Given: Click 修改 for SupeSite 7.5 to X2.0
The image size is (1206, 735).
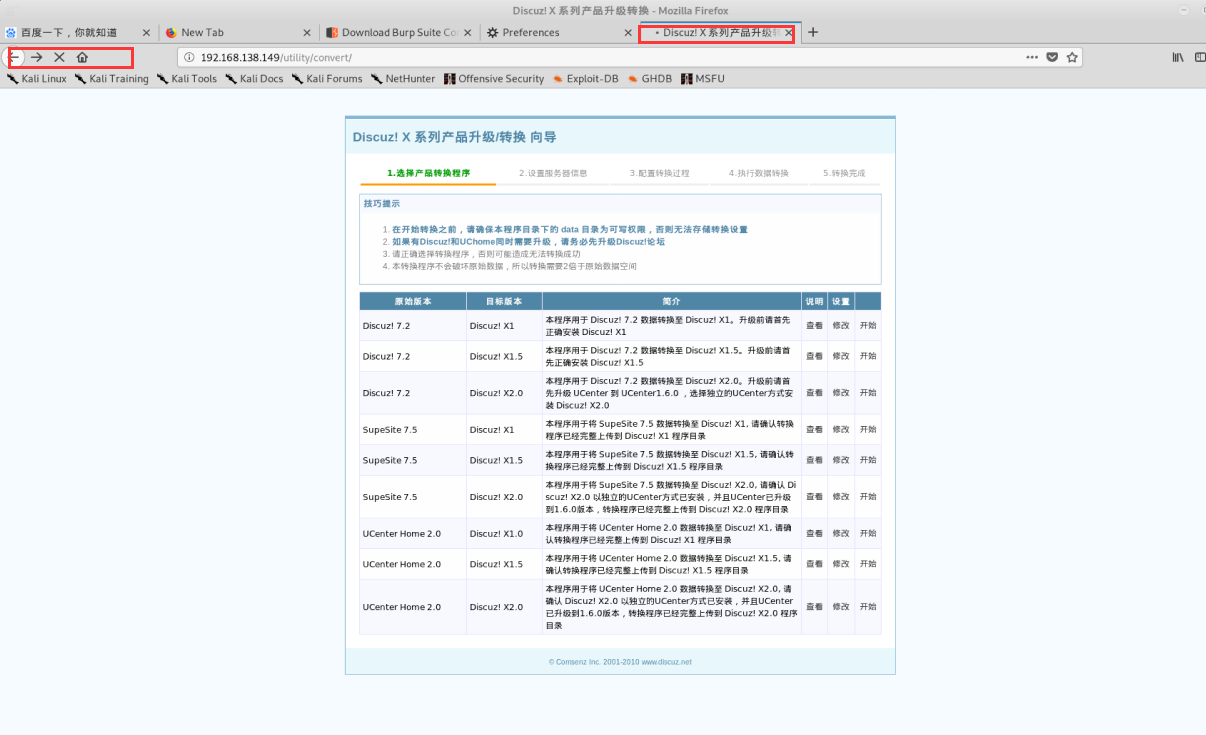Looking at the screenshot, I should [x=841, y=497].
